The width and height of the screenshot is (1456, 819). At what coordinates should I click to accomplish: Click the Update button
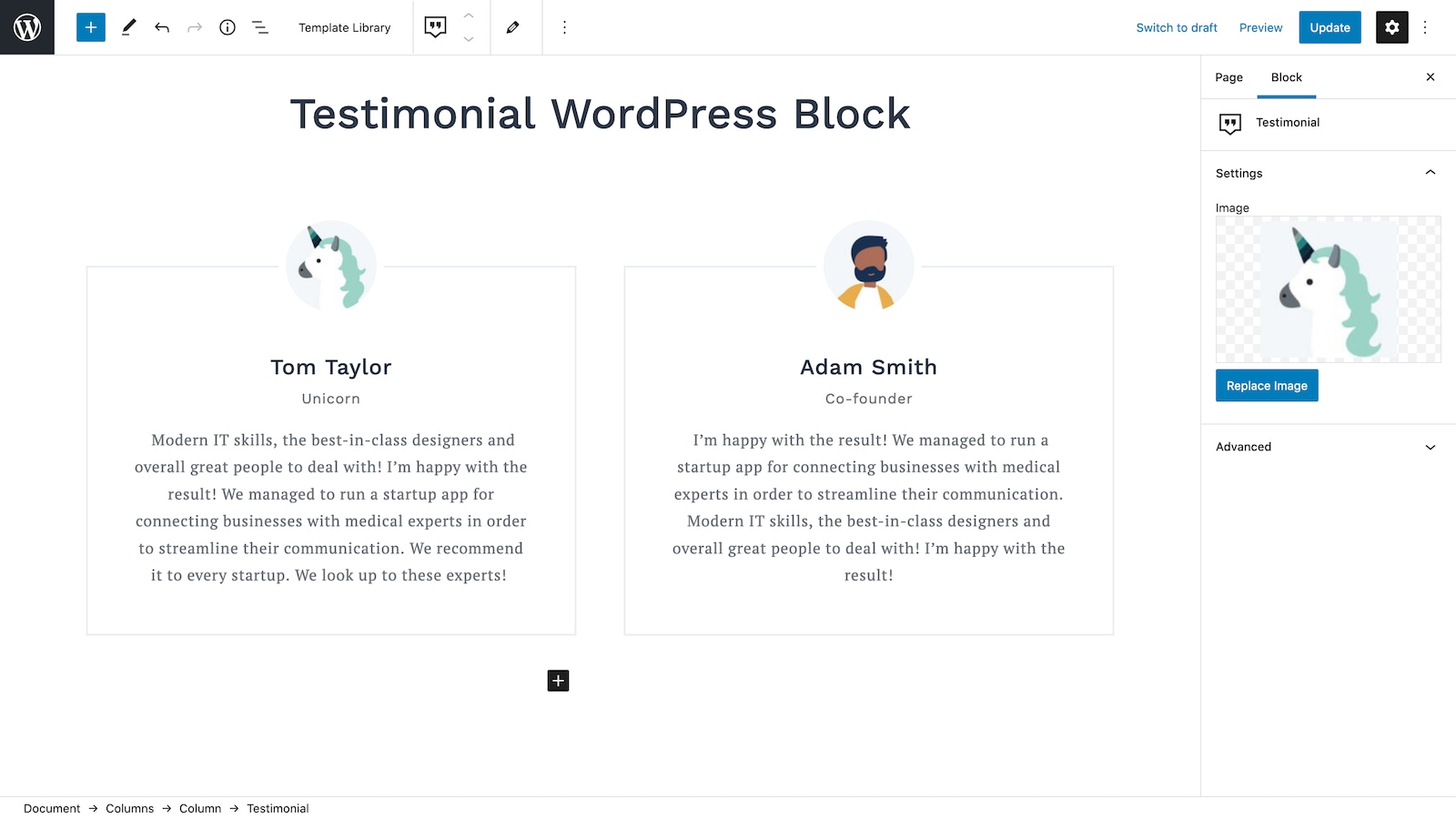[x=1330, y=27]
